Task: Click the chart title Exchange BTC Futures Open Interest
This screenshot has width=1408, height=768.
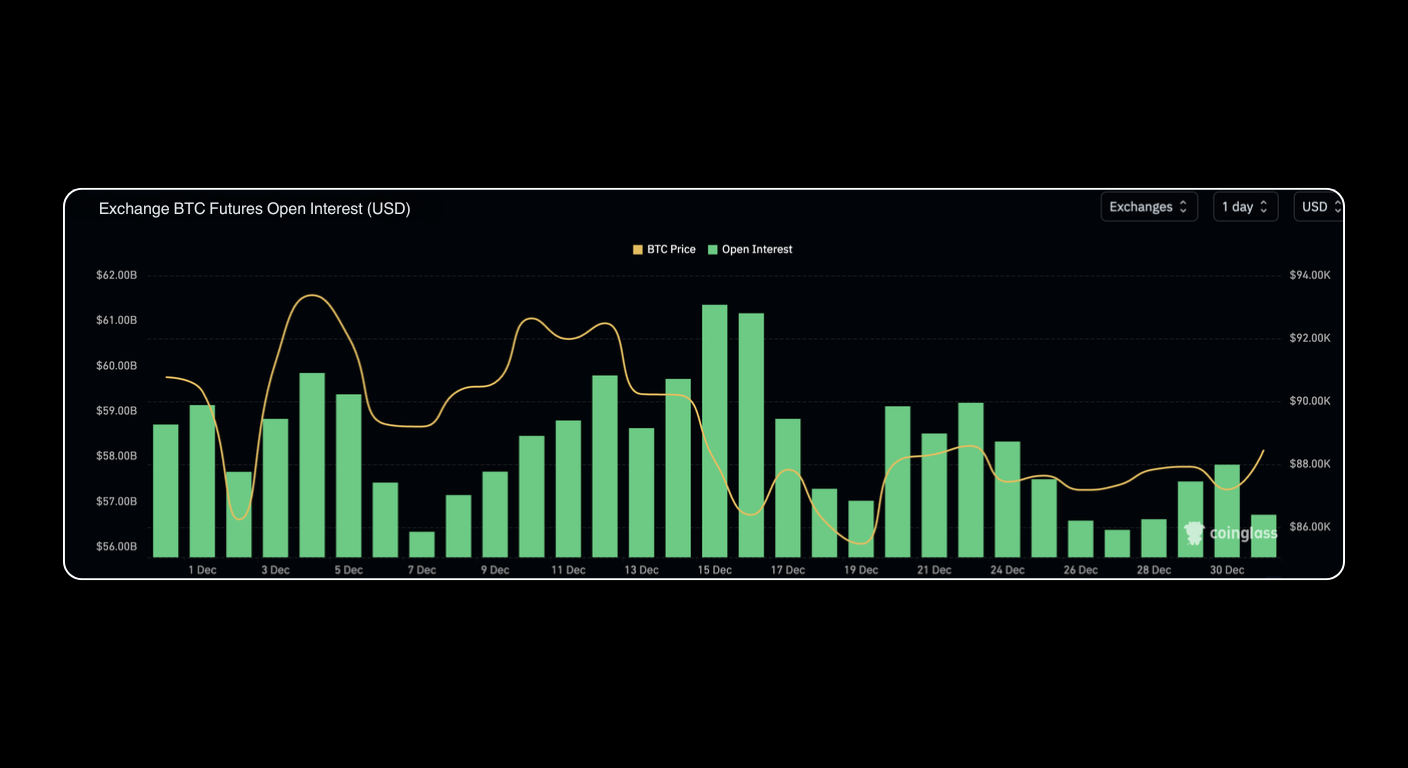Action: (x=254, y=208)
